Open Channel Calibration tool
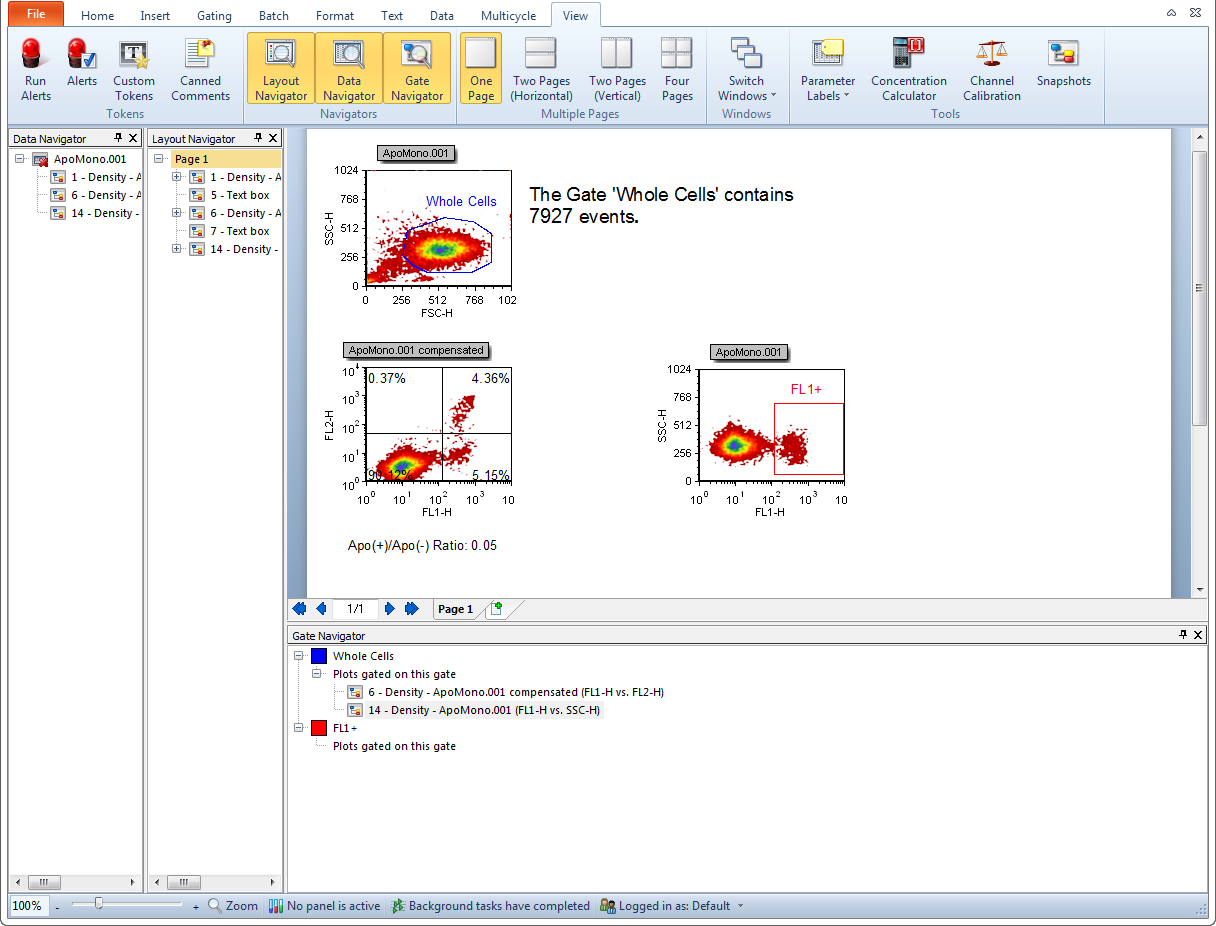 [991, 69]
